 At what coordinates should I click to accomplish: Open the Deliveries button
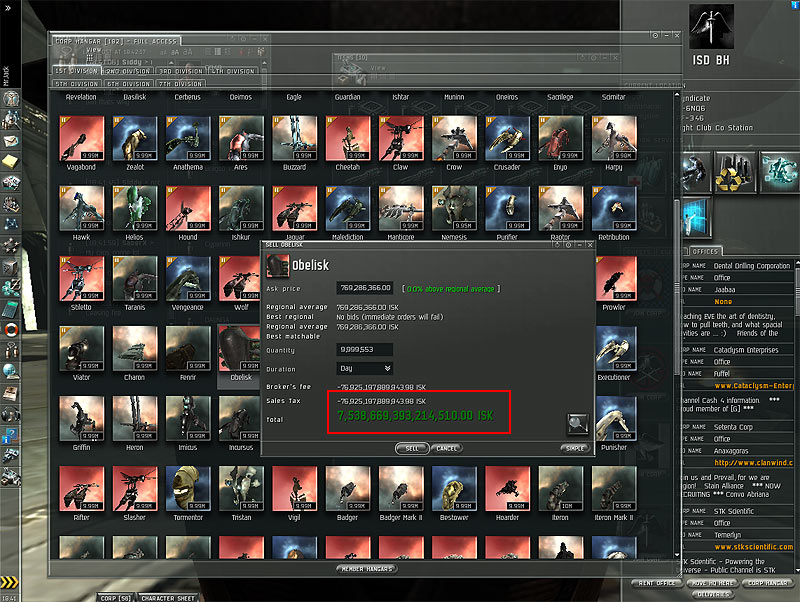pyautogui.click(x=712, y=594)
